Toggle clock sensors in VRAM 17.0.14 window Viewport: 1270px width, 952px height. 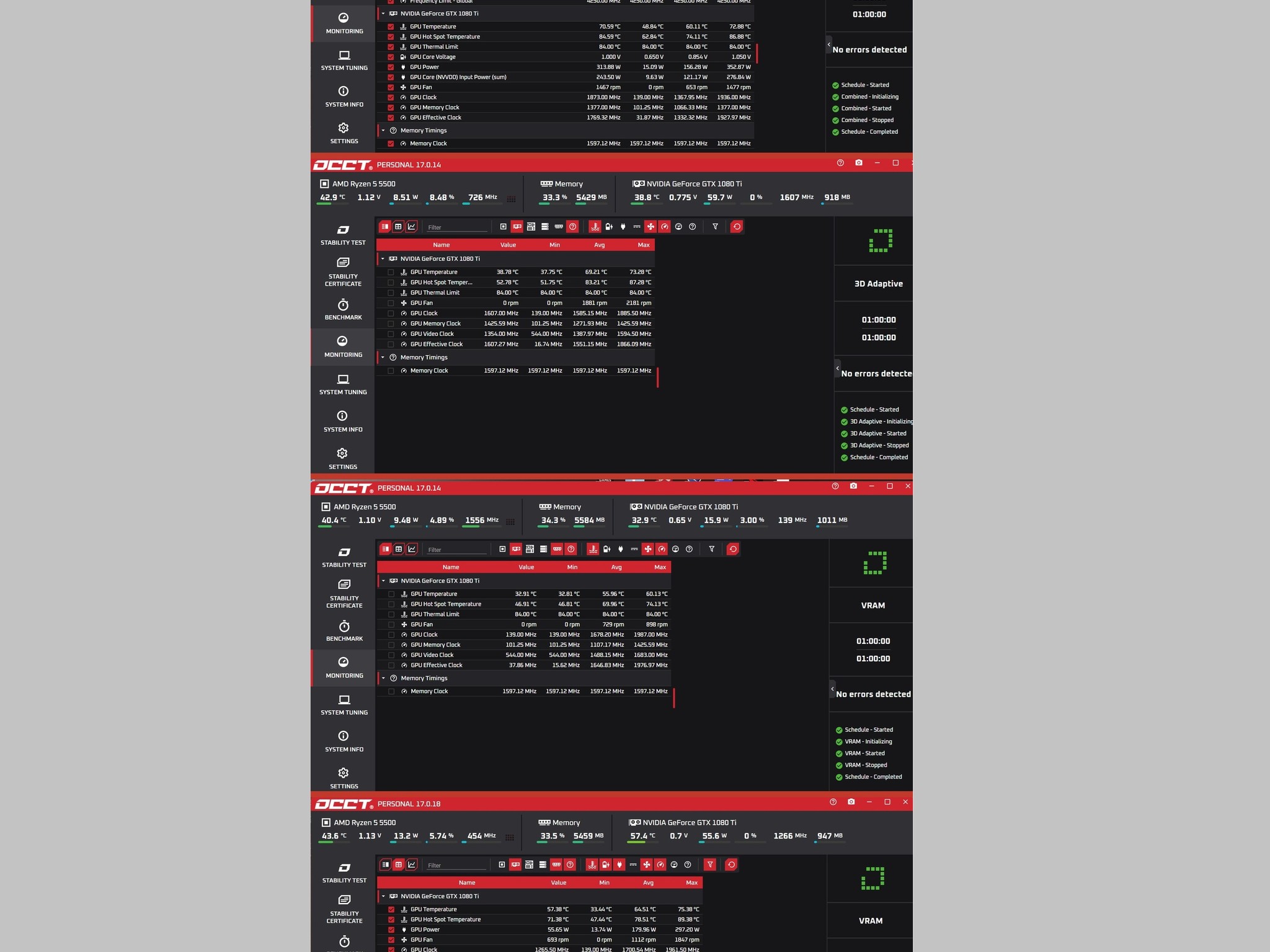coord(662,549)
